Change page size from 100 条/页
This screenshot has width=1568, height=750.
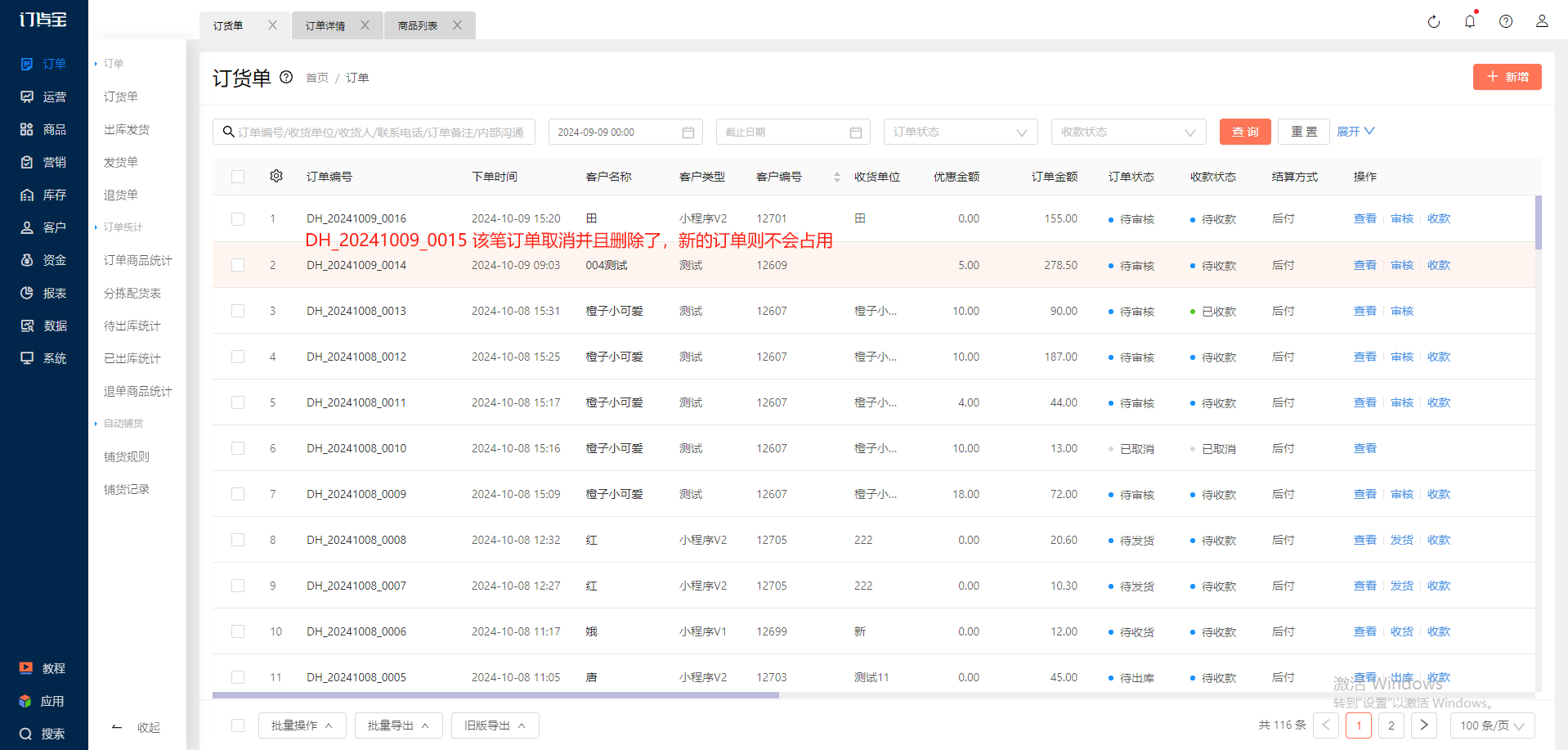(x=1493, y=725)
